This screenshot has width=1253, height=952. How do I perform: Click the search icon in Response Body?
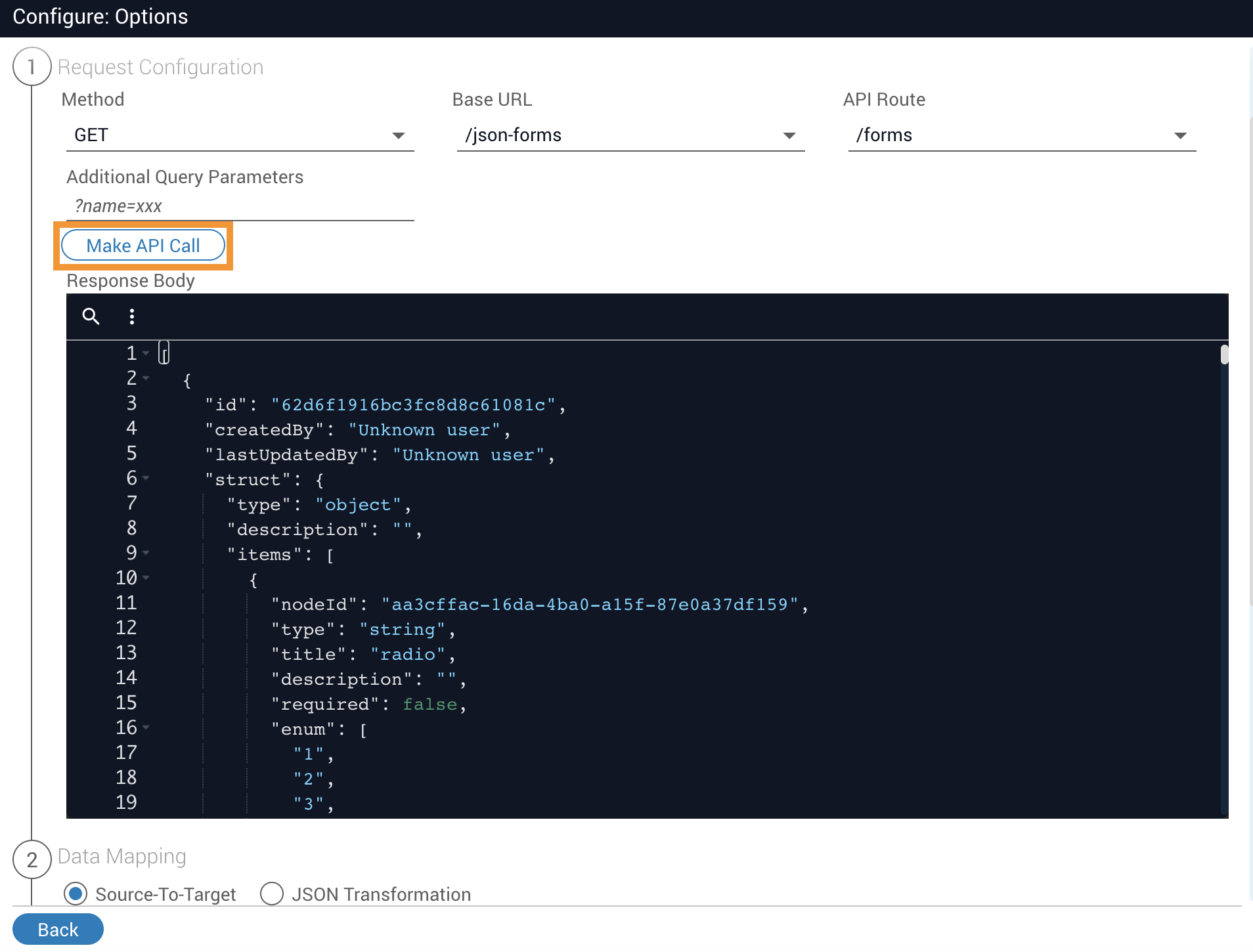click(x=91, y=316)
